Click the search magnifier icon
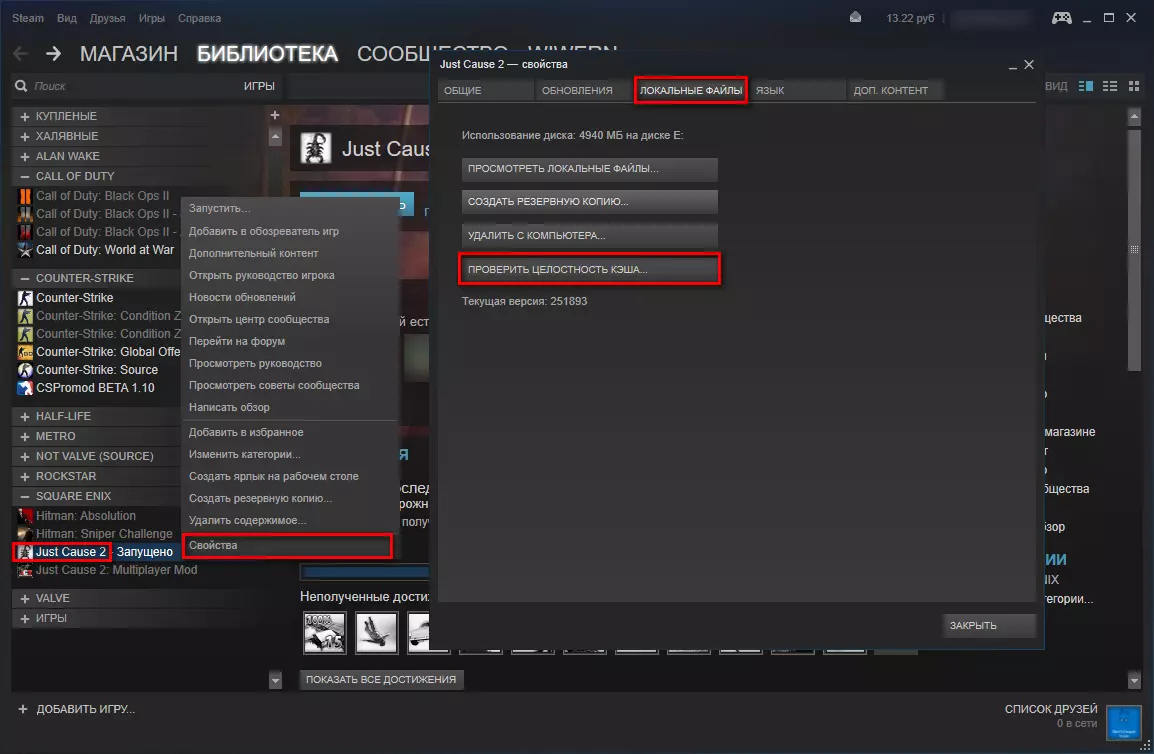The width and height of the screenshot is (1154, 754). coord(21,86)
